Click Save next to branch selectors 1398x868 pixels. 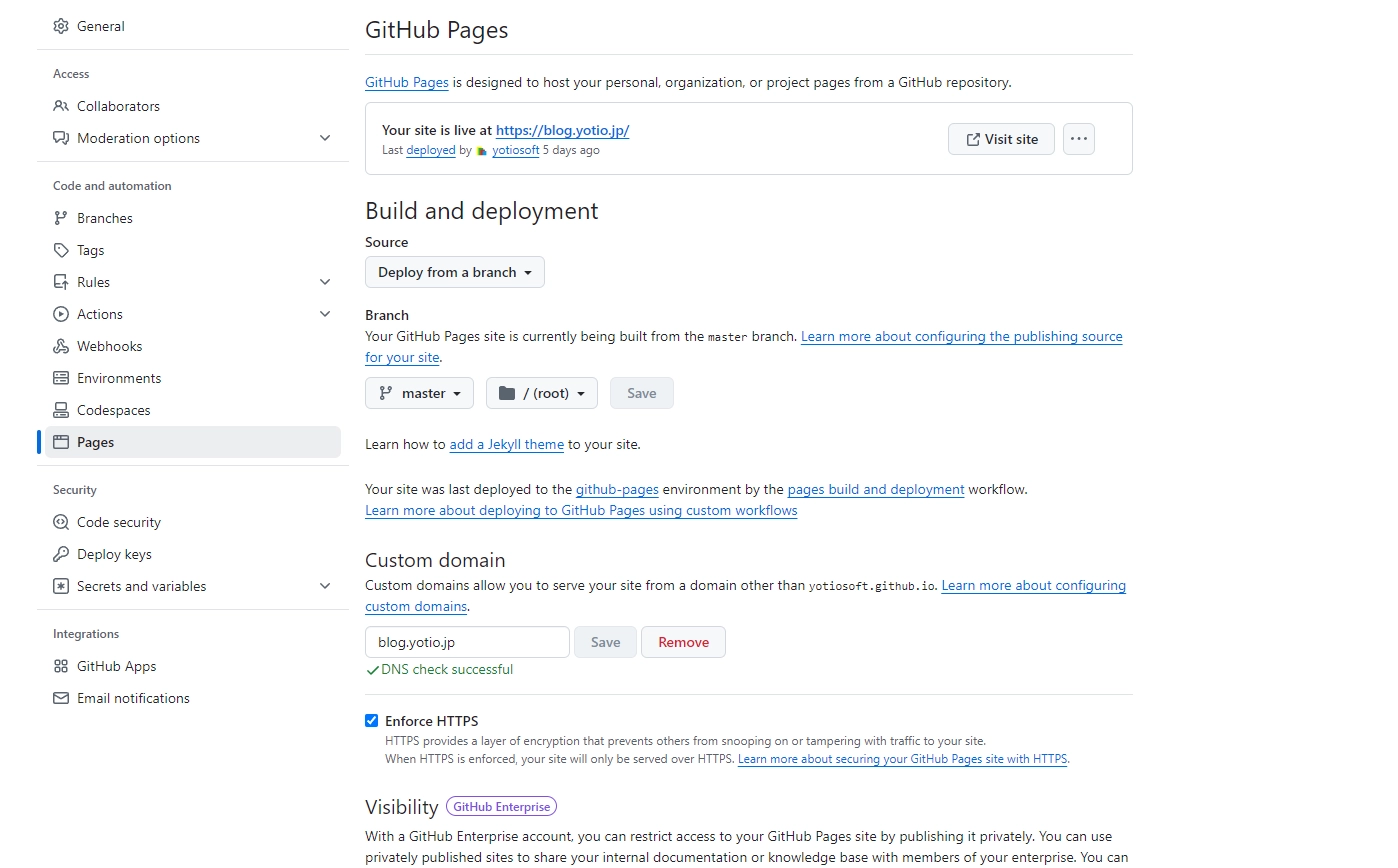(642, 393)
